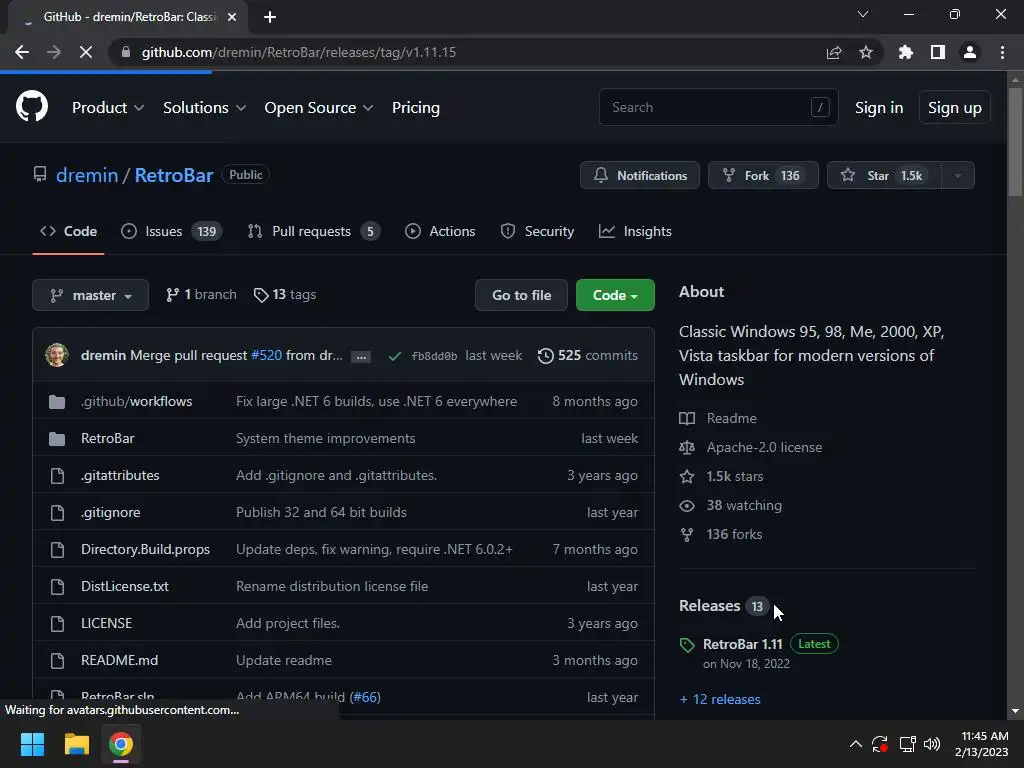Click the green commit status checkmark
The image size is (1024, 768).
394,356
